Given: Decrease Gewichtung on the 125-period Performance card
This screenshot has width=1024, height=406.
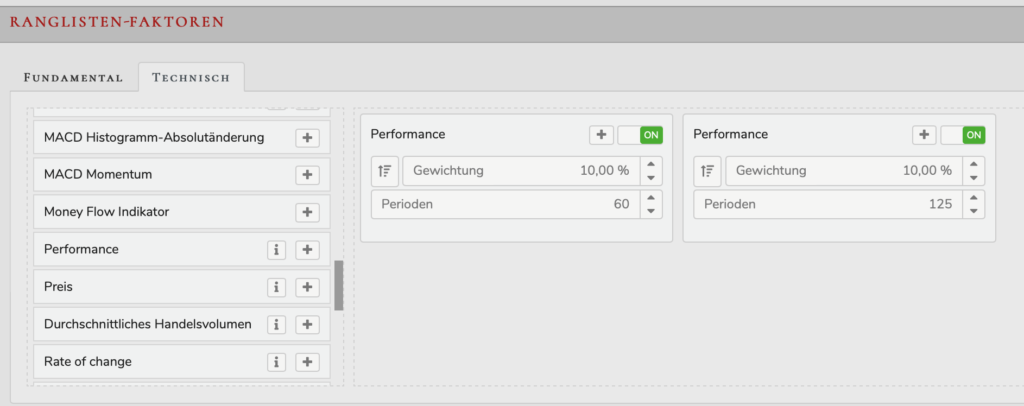Looking at the screenshot, I should pyautogui.click(x=973, y=178).
